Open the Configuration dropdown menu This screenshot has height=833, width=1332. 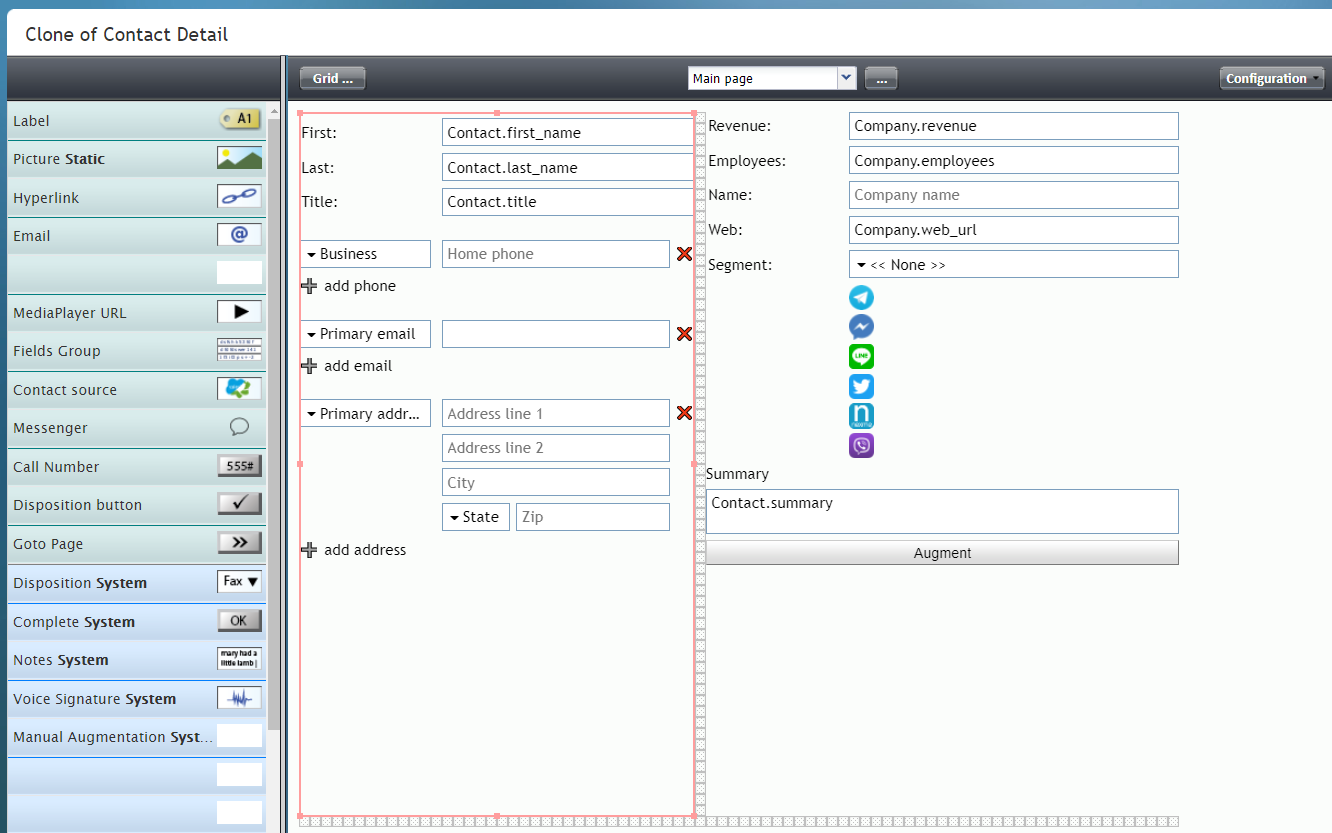point(1272,78)
